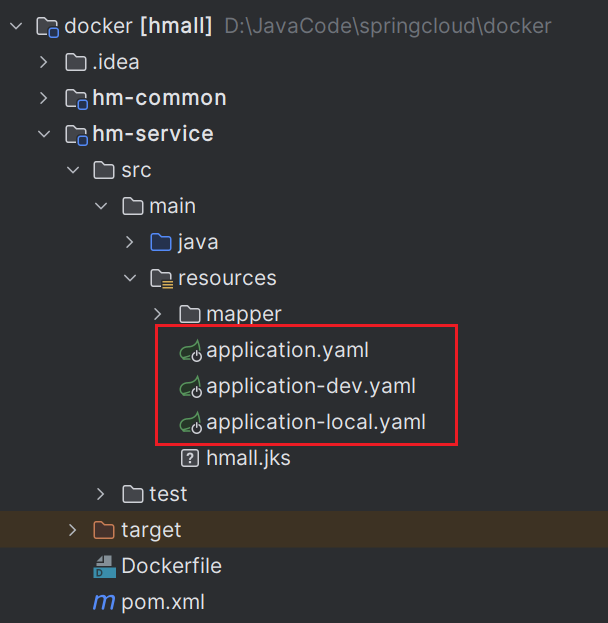Screen dimensions: 608x623
Task: Click the blue java source folder icon
Action: pyautogui.click(x=161, y=242)
